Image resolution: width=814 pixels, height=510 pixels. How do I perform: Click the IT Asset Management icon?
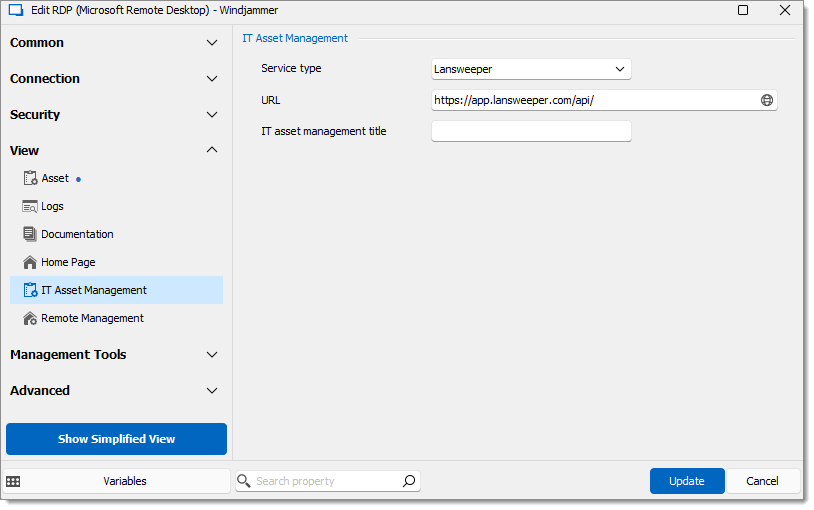click(30, 290)
